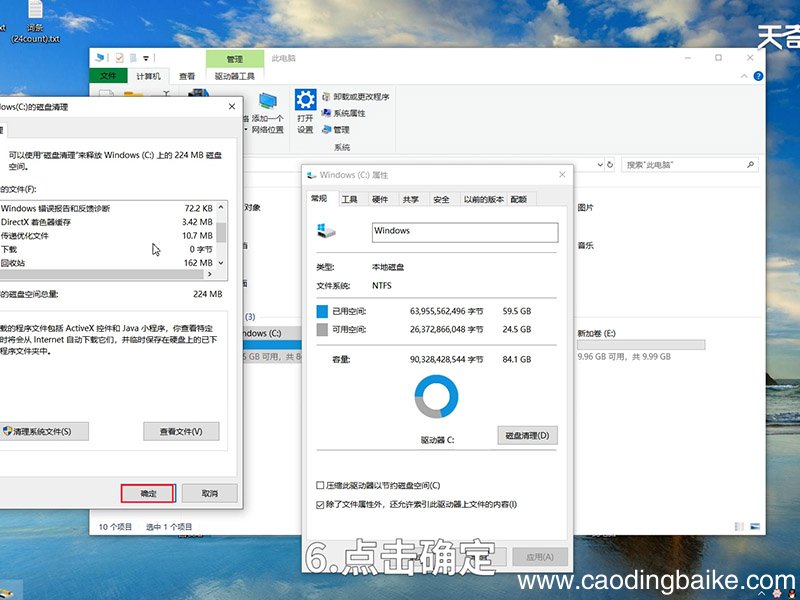Click the file list scroll-down arrow
The height and width of the screenshot is (600, 800).
click(221, 263)
